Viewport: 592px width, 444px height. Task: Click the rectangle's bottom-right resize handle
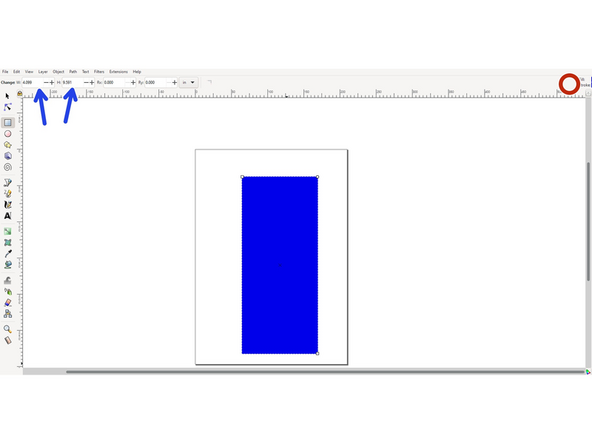click(318, 354)
